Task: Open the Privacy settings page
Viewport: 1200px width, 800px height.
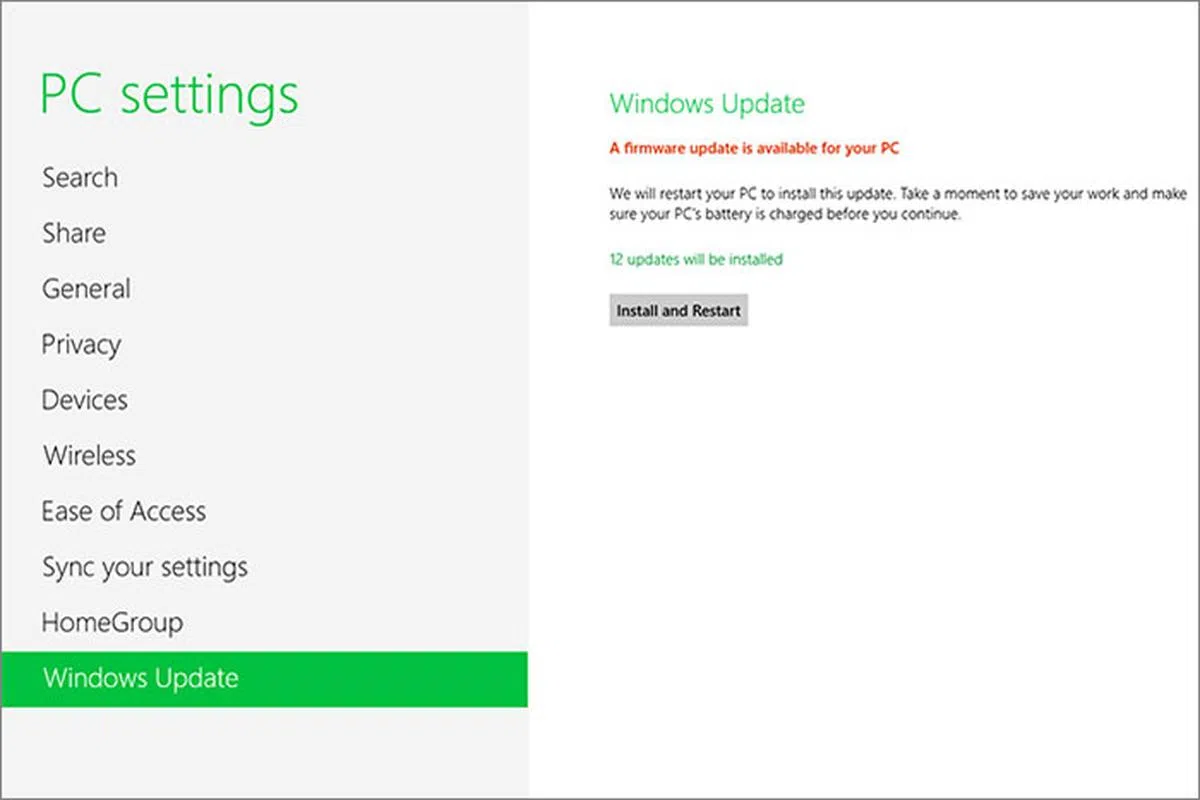Action: [x=81, y=345]
